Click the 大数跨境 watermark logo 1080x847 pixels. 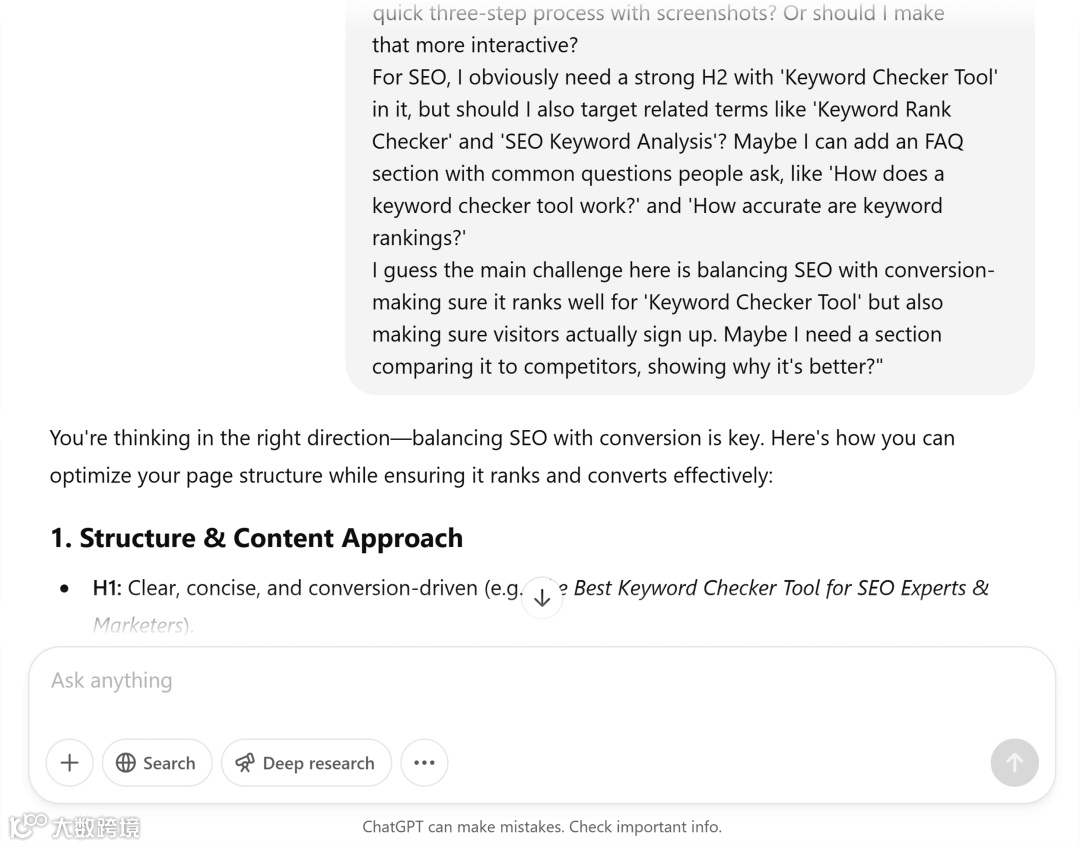coord(75,826)
